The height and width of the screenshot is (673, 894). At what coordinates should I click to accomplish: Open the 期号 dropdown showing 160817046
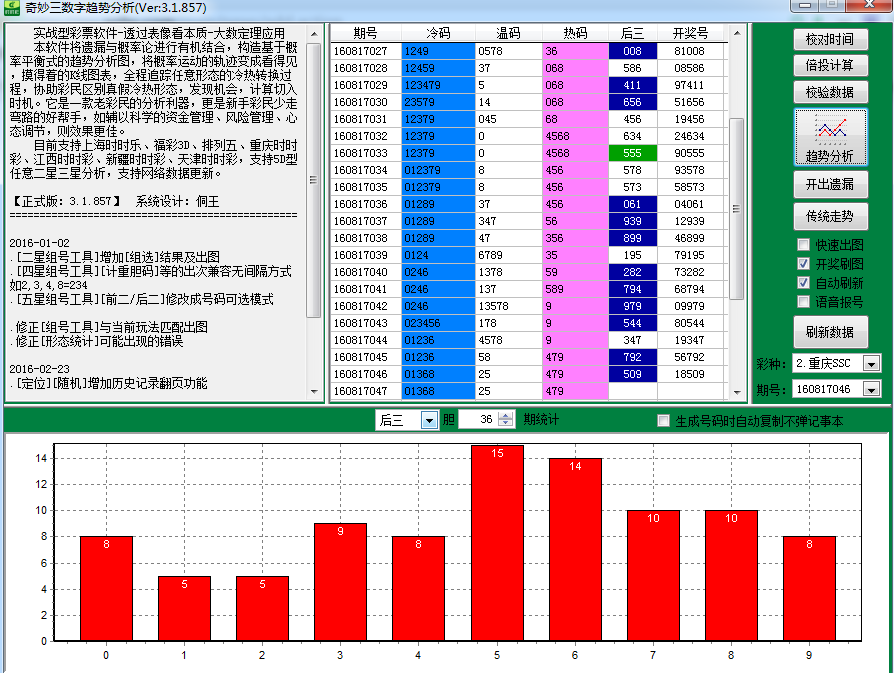(x=871, y=390)
